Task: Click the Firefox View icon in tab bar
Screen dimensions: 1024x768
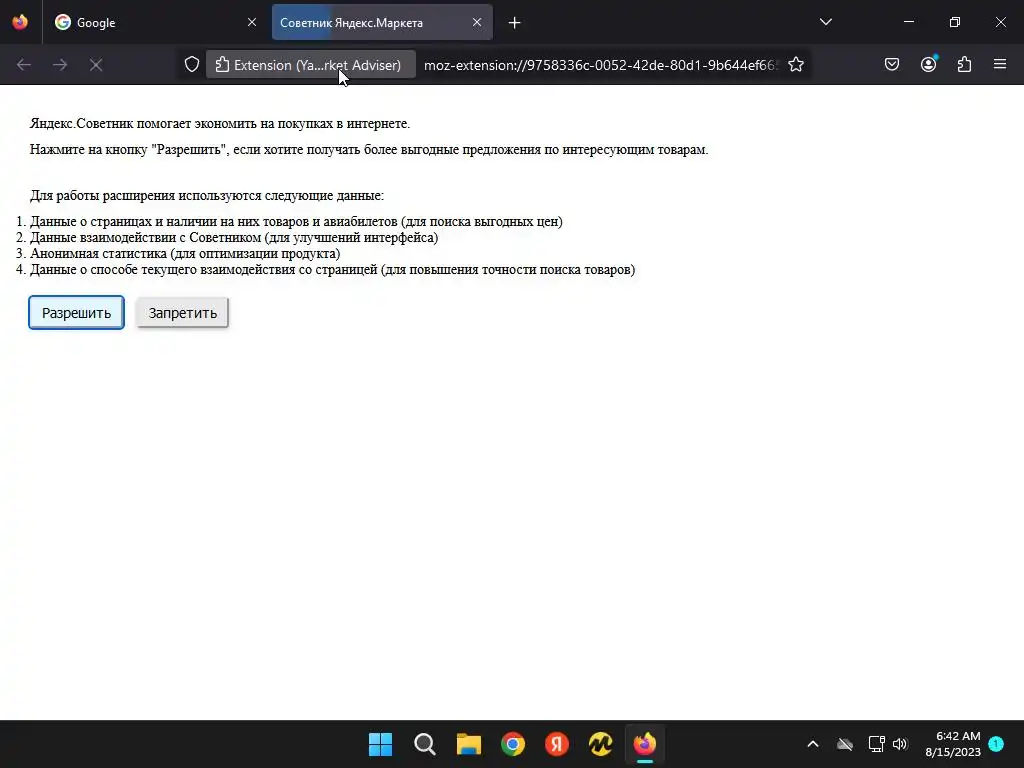Action: 20,22
